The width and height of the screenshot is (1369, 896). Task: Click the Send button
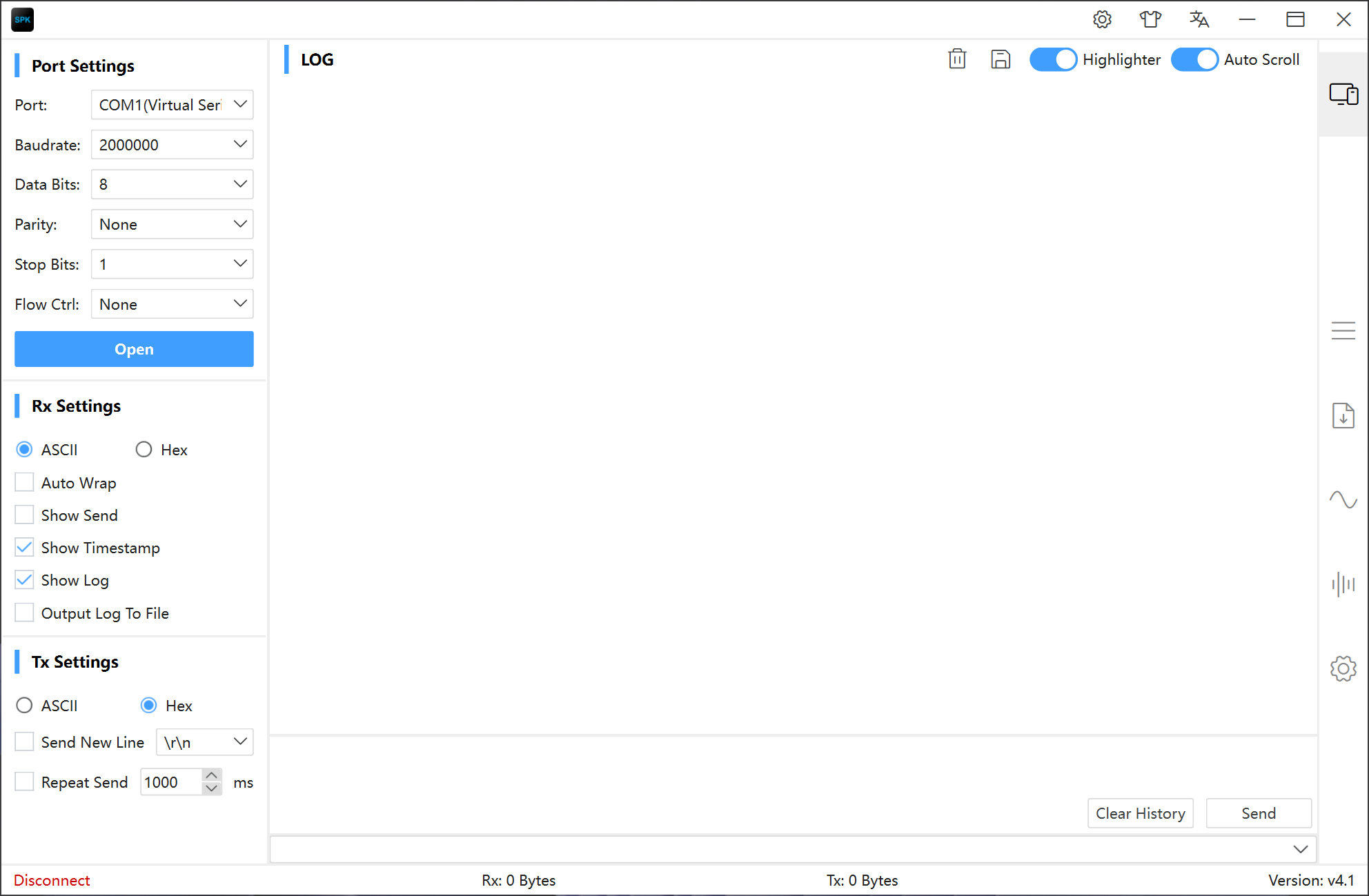(1259, 813)
